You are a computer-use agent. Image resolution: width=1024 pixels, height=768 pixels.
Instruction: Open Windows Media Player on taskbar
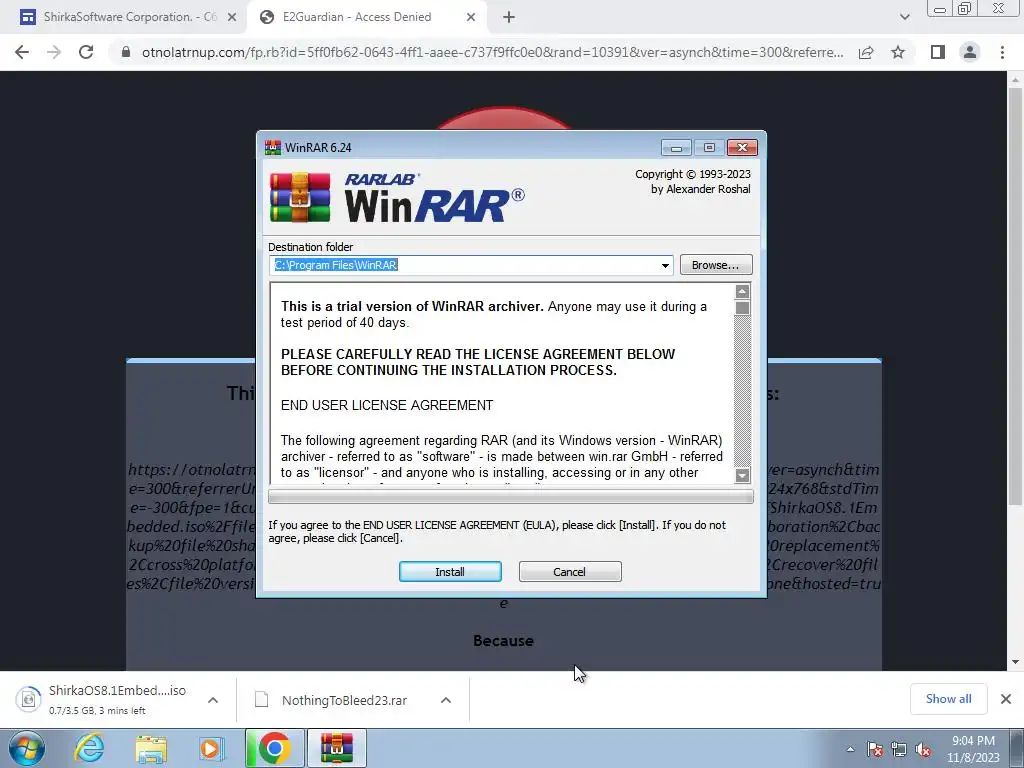click(x=211, y=748)
